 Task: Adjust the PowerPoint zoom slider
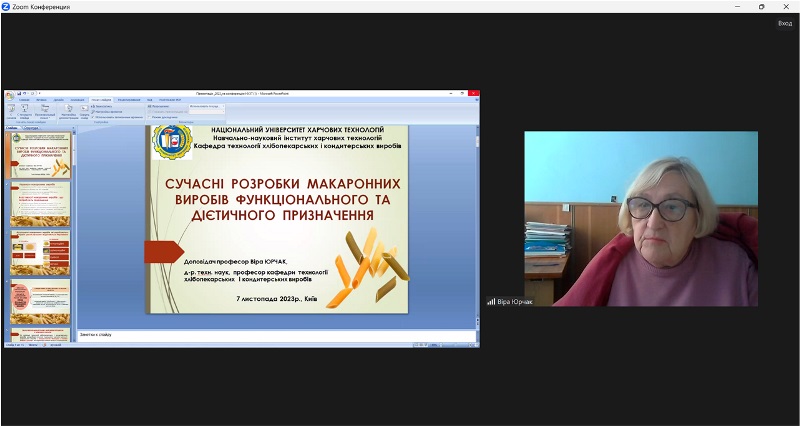(x=456, y=345)
